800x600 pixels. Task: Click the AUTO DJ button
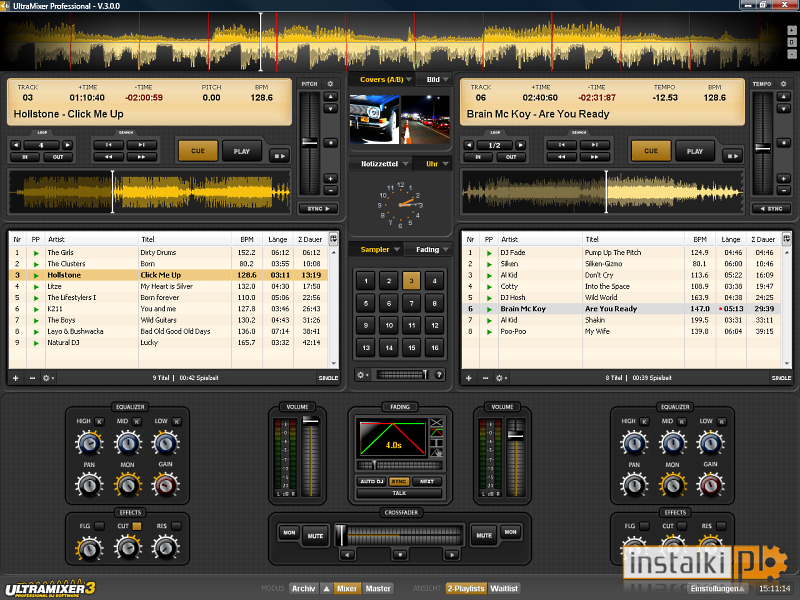pyautogui.click(x=371, y=481)
